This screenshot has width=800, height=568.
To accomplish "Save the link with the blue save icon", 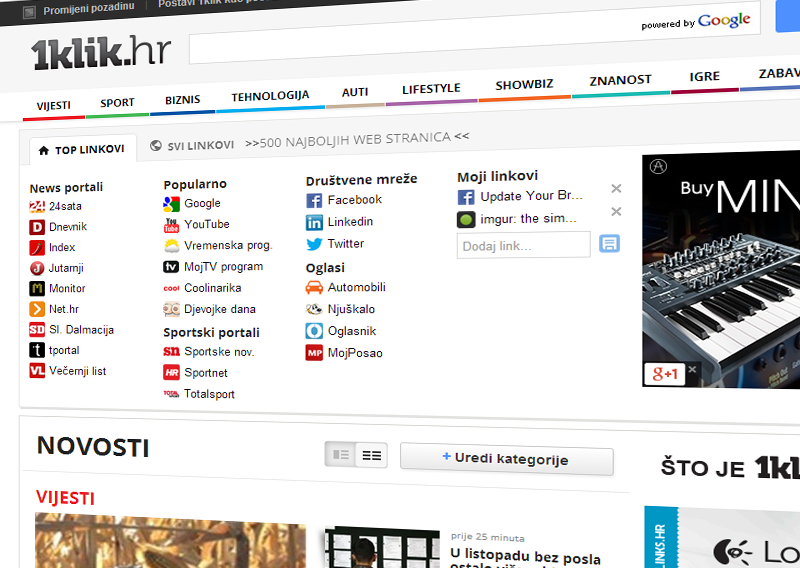I will click(609, 243).
